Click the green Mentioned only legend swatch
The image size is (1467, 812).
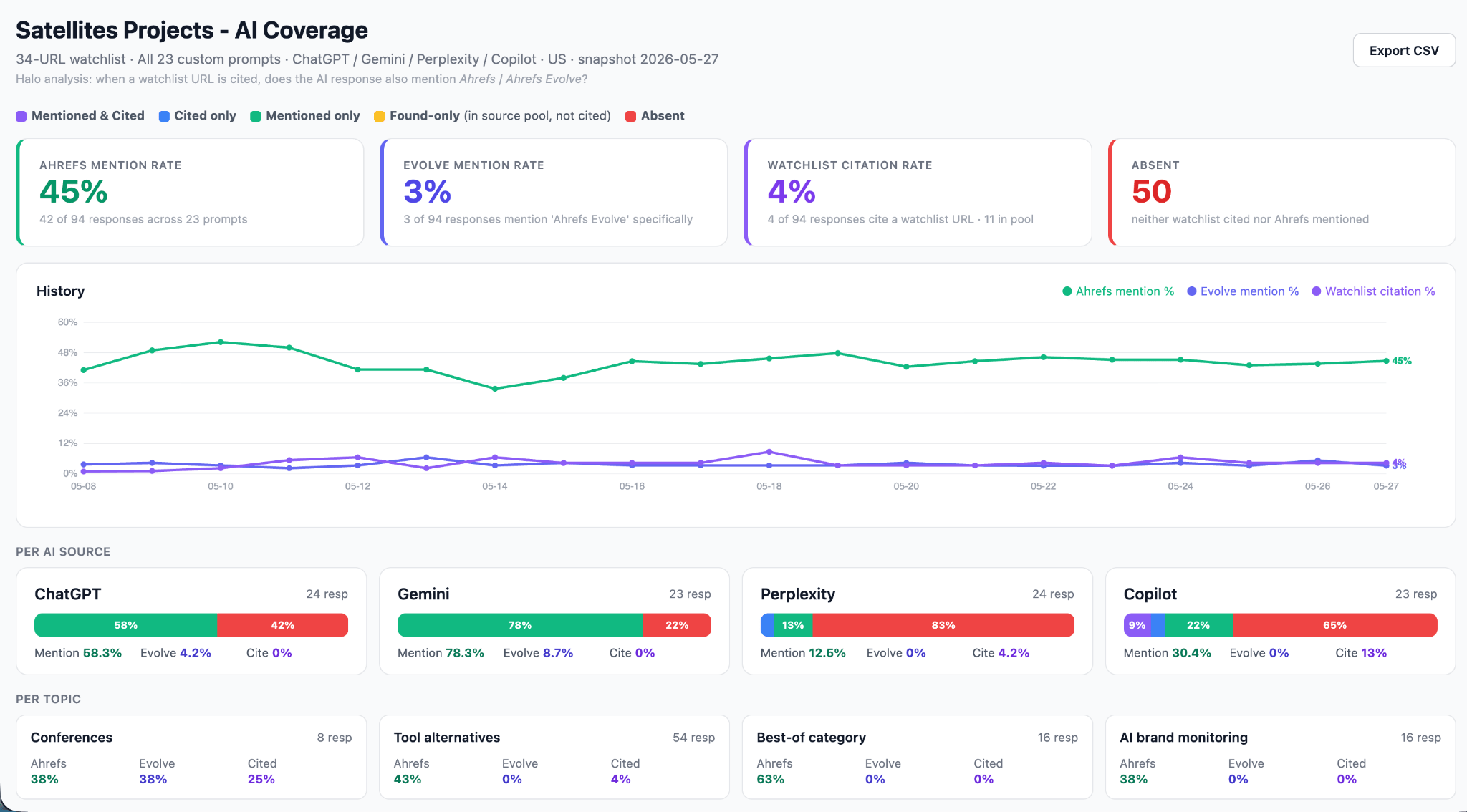click(x=255, y=116)
